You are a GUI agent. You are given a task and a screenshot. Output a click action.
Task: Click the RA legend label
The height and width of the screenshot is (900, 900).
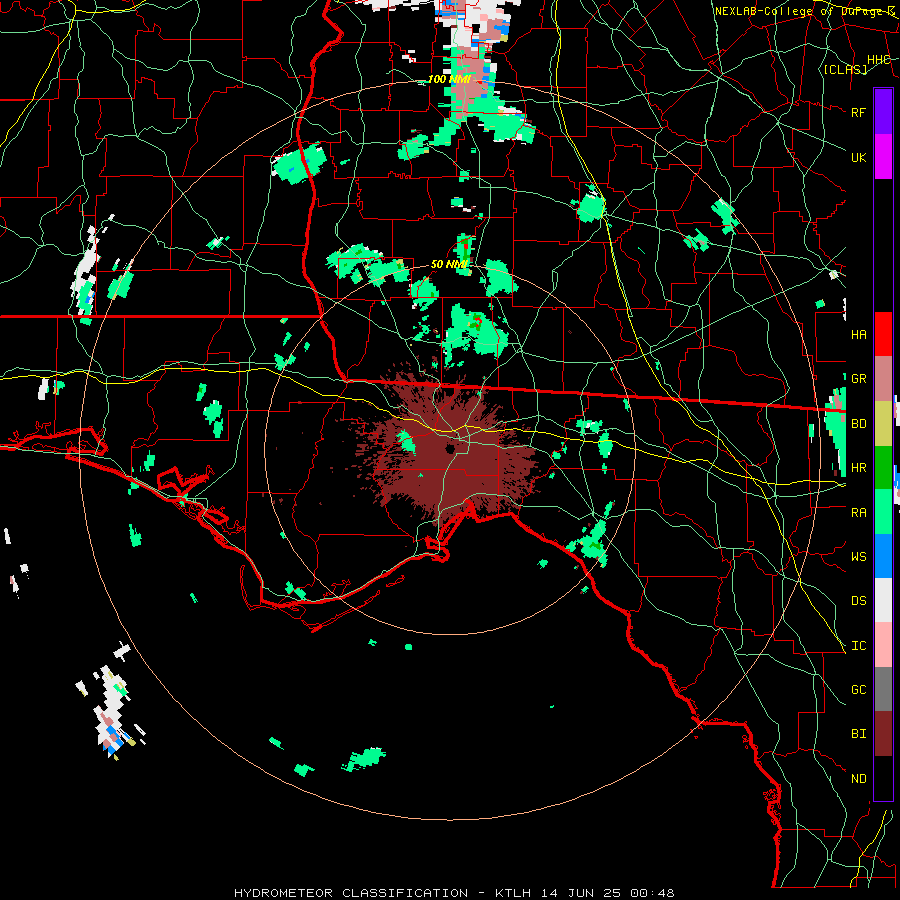858,513
